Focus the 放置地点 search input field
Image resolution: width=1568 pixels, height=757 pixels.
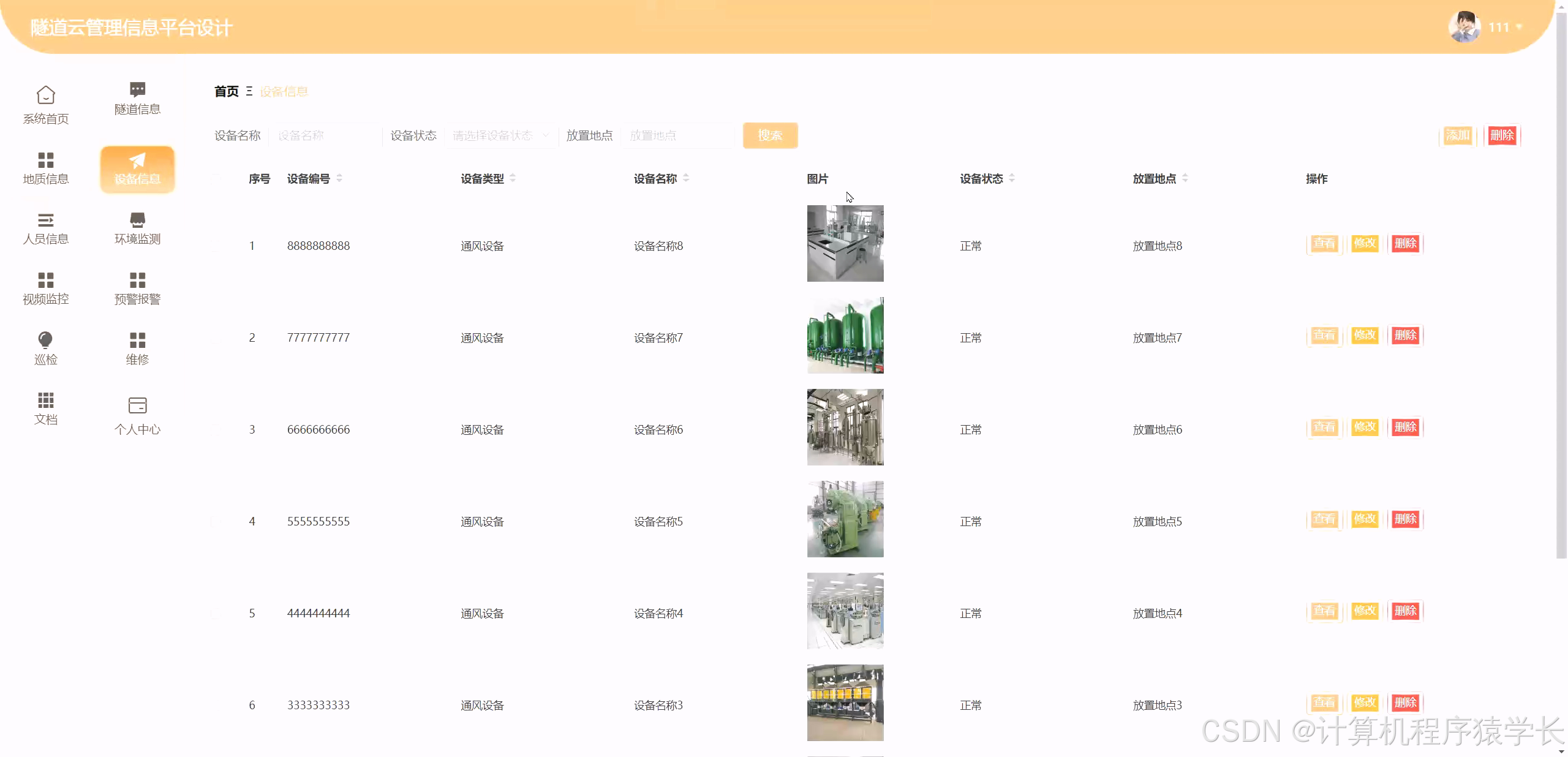click(677, 135)
